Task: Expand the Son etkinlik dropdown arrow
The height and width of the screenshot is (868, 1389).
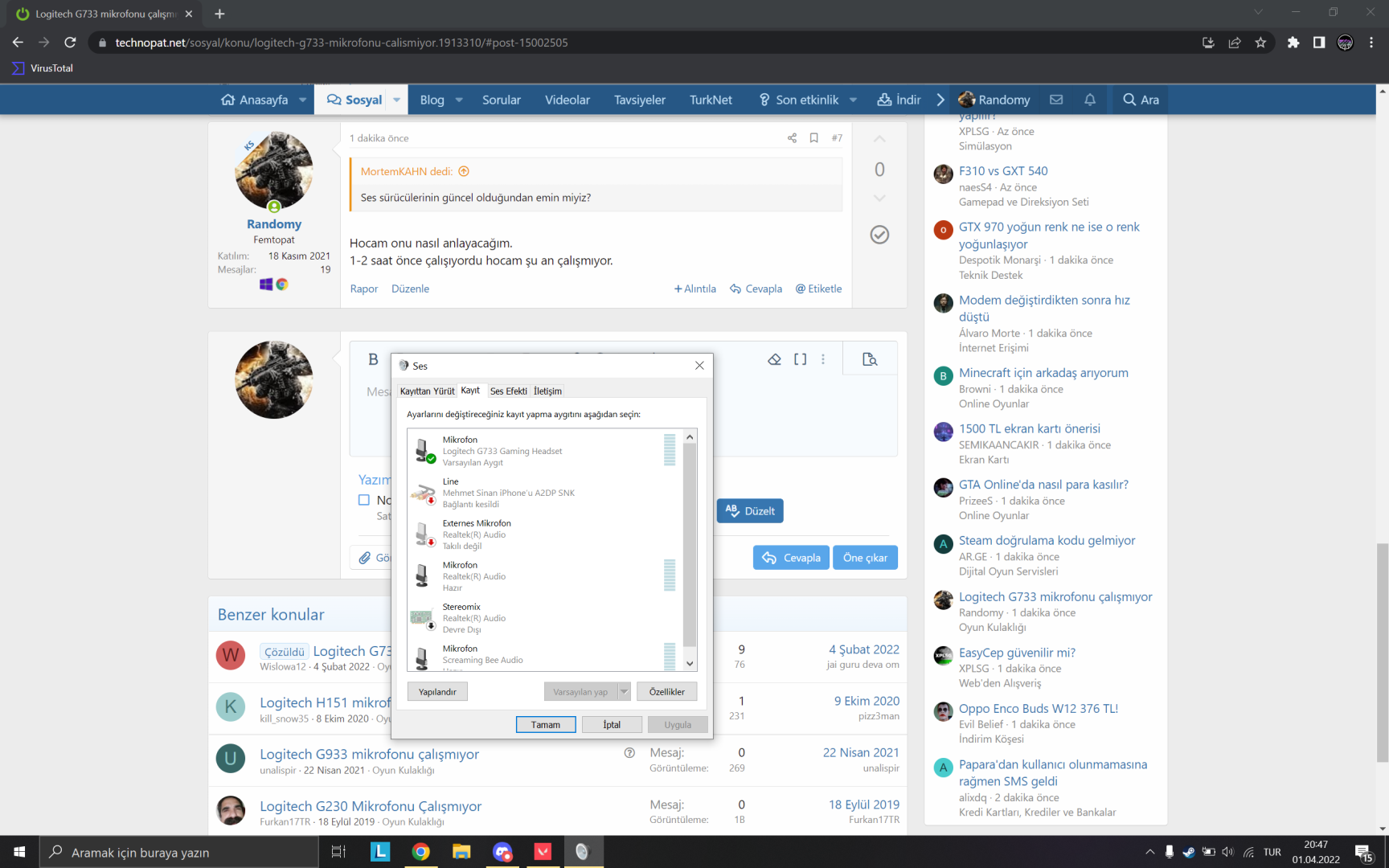Action: point(853,100)
